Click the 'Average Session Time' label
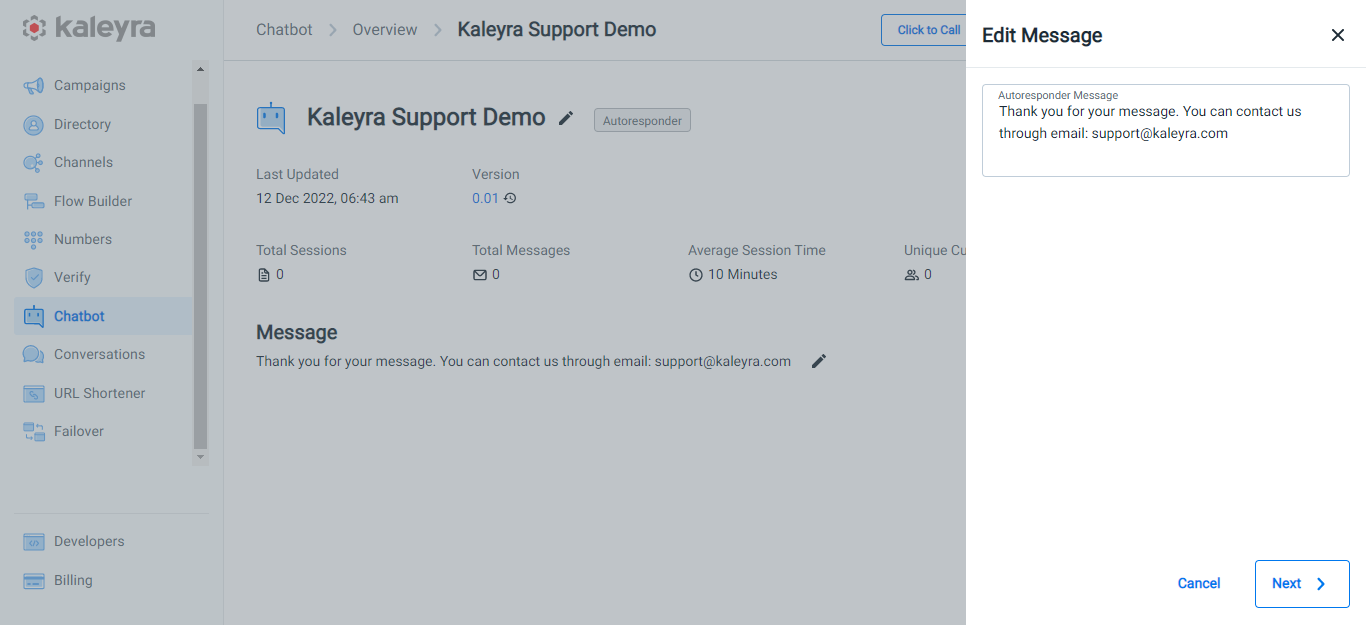The image size is (1366, 625). (757, 250)
